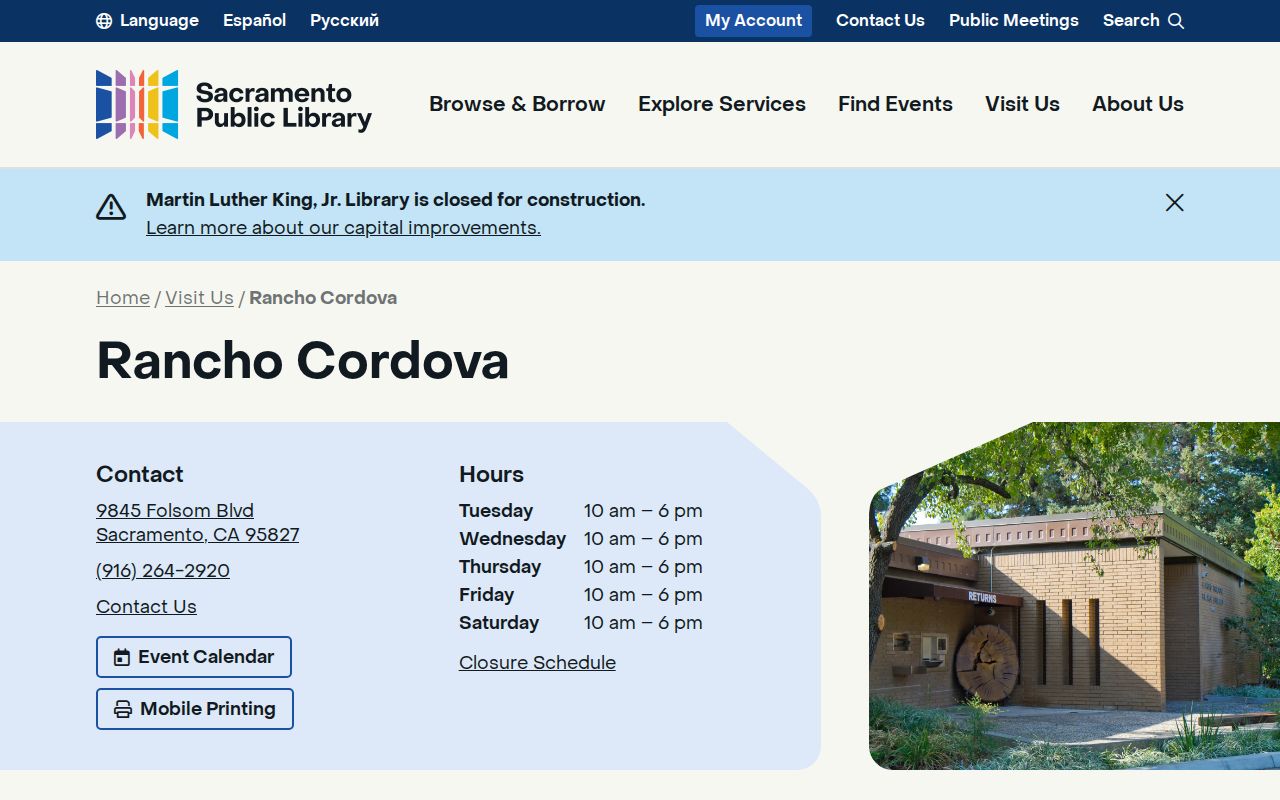Image resolution: width=1280 pixels, height=800 pixels.
Task: Click the warning triangle alert icon
Action: [111, 207]
